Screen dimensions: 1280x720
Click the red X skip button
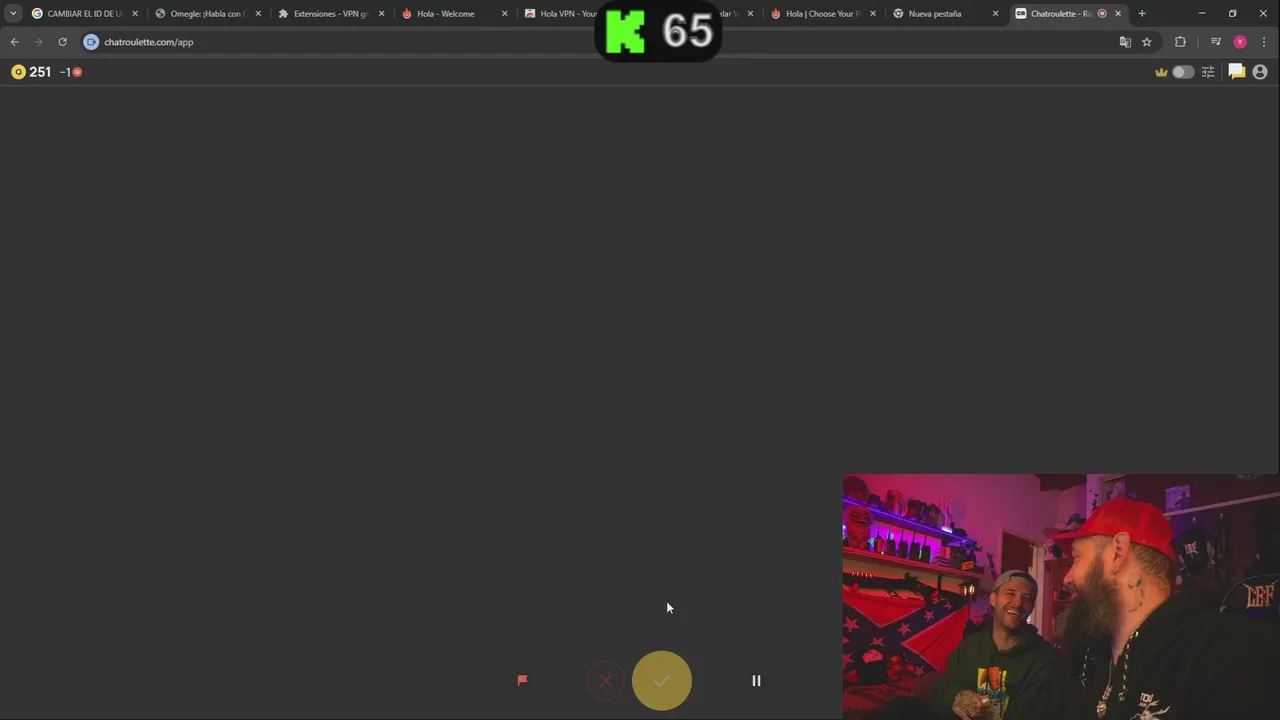coord(605,681)
